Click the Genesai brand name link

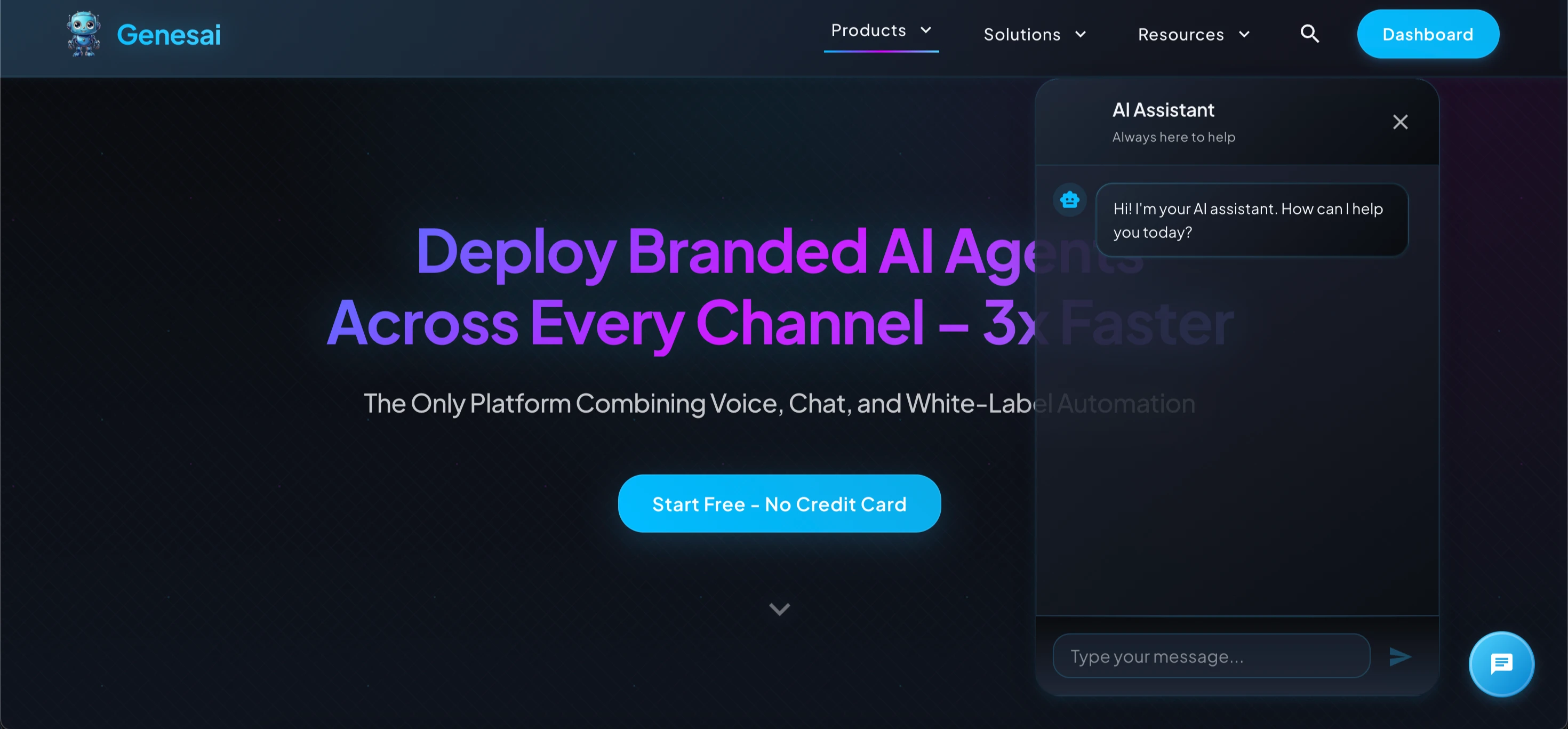click(169, 35)
